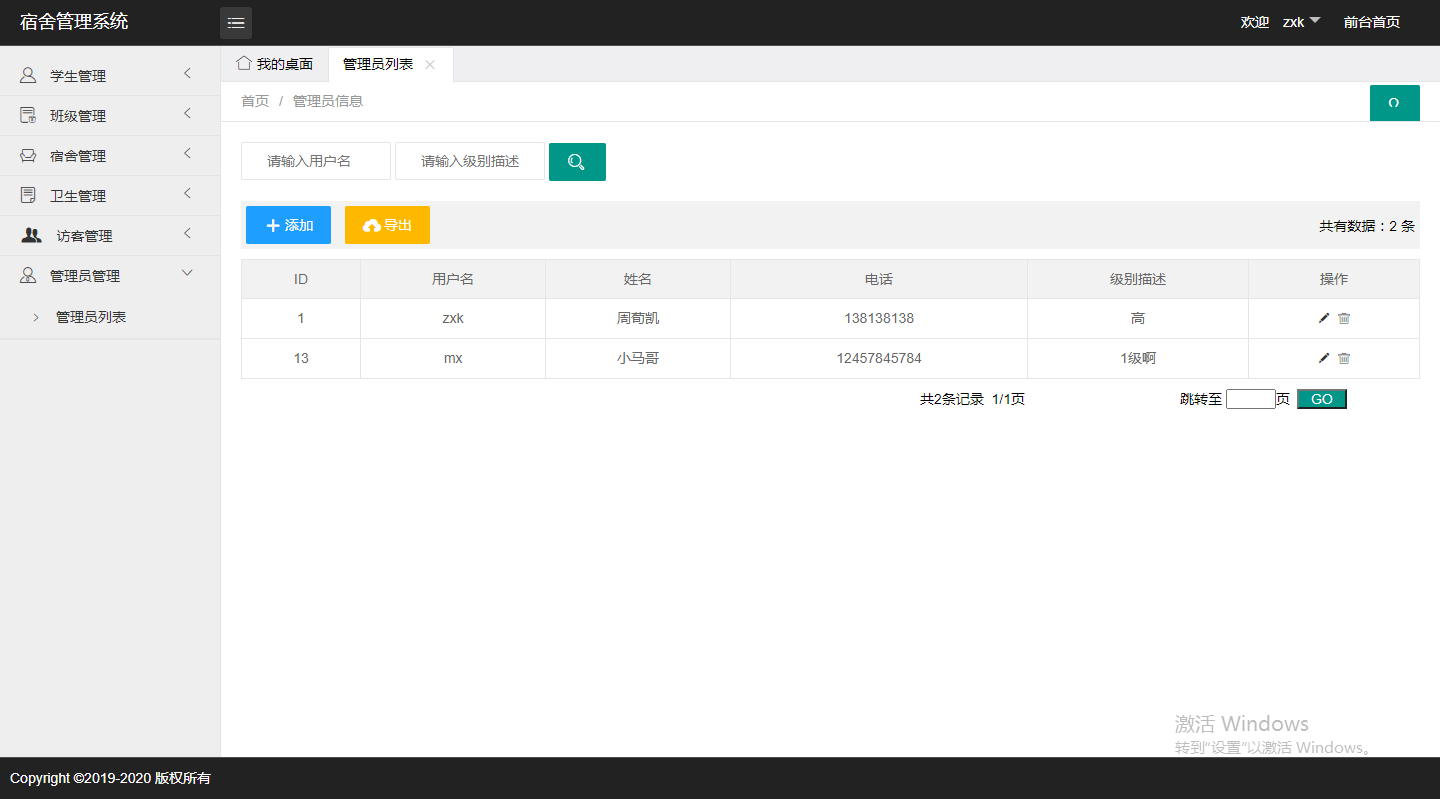Expand the 学生管理 menu chevron
The height and width of the screenshot is (799, 1440).
pos(187,74)
